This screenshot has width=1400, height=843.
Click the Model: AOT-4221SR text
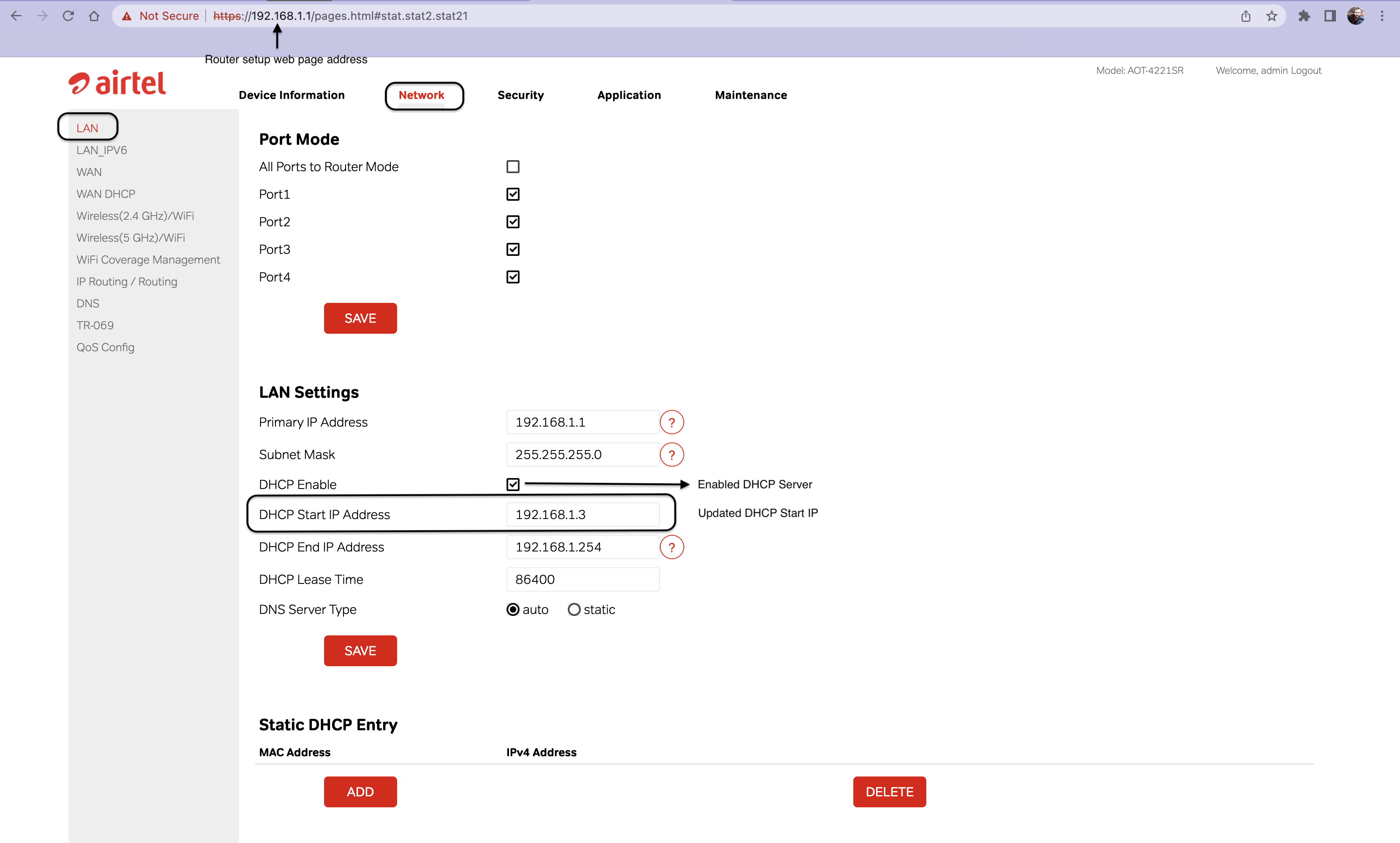(x=1140, y=71)
